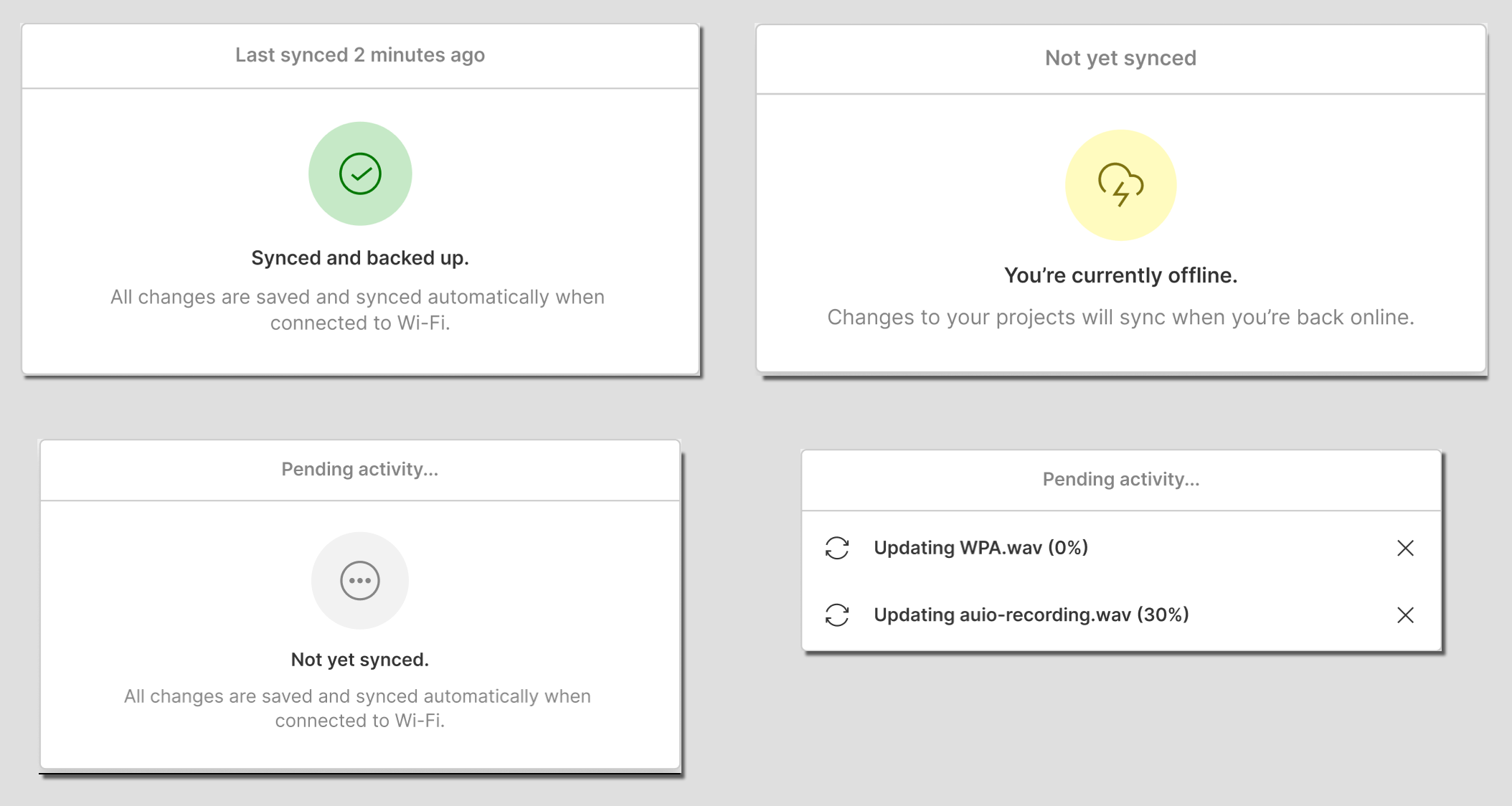The height and width of the screenshot is (806, 1512).
Task: Click Pending activity header above Not yet synced
Action: click(x=360, y=469)
